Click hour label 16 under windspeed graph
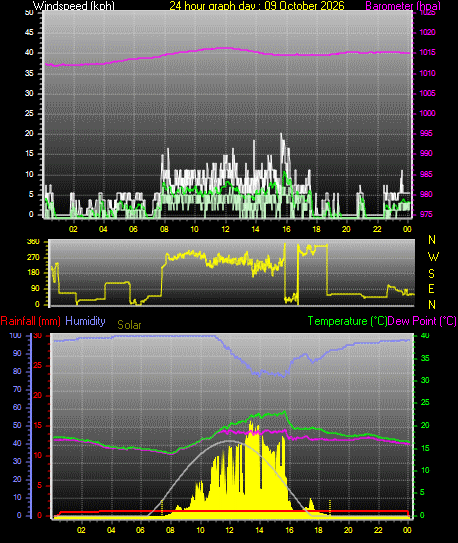 pos(286,229)
